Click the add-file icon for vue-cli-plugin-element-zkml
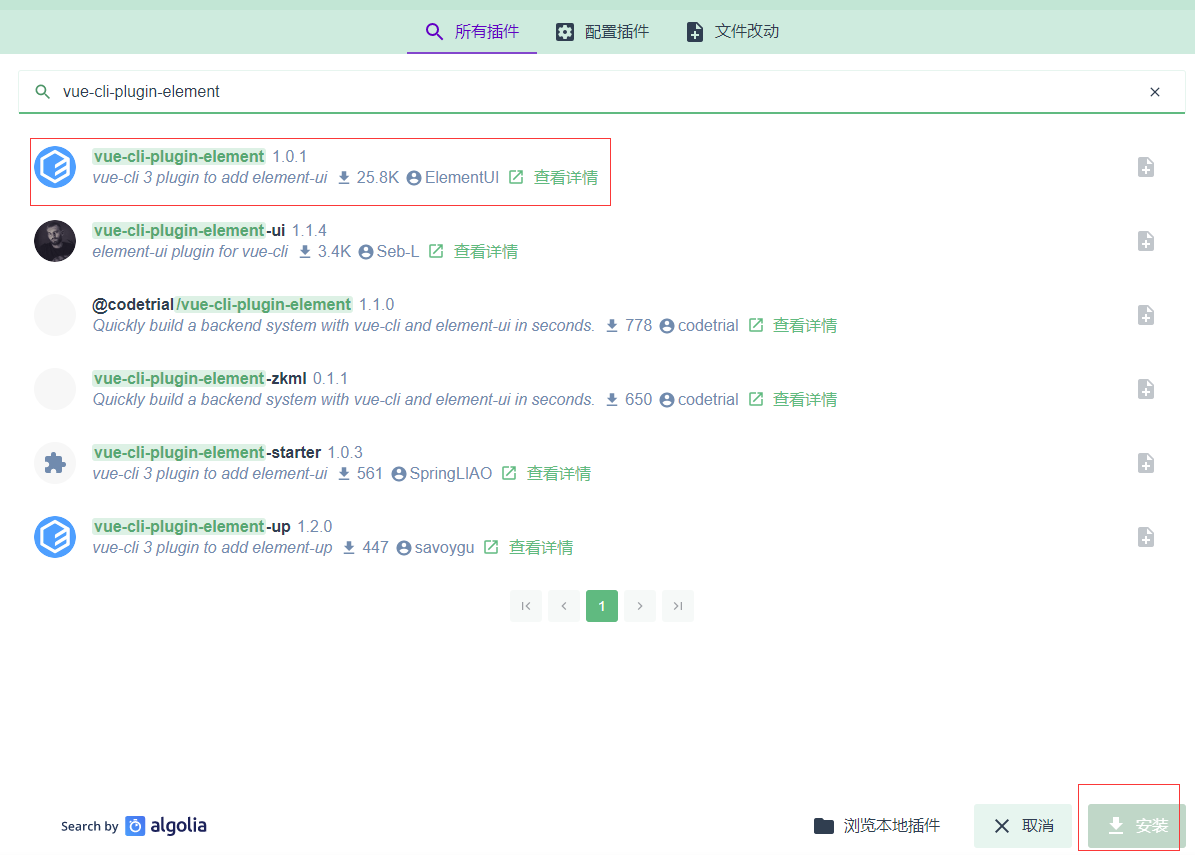 [x=1145, y=389]
